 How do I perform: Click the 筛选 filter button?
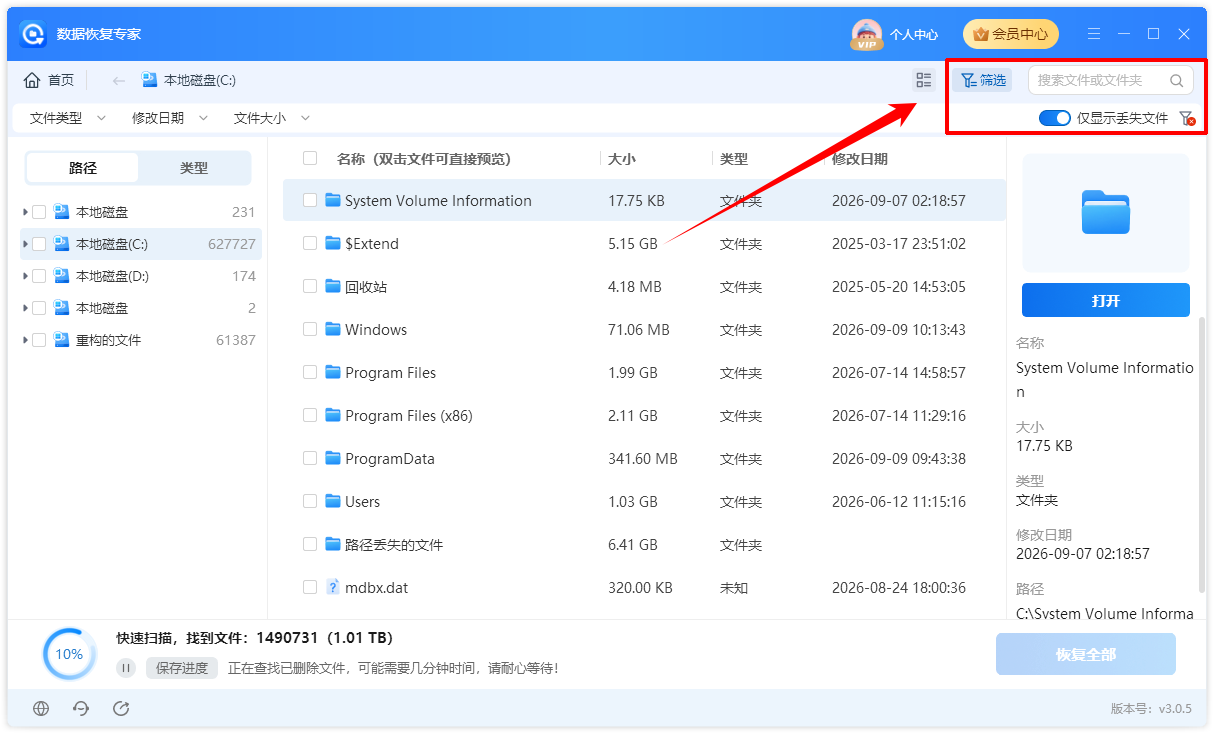point(983,80)
